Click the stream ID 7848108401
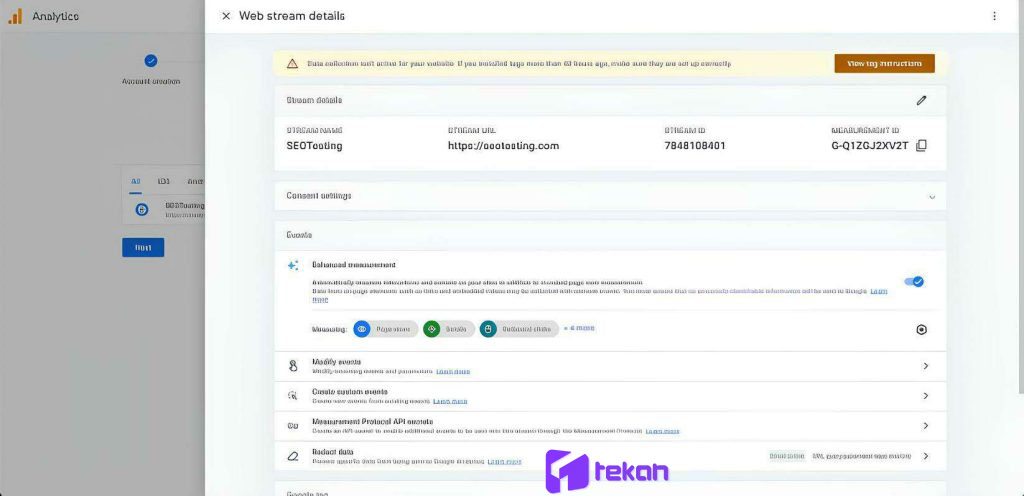The image size is (1024, 496). tap(695, 146)
